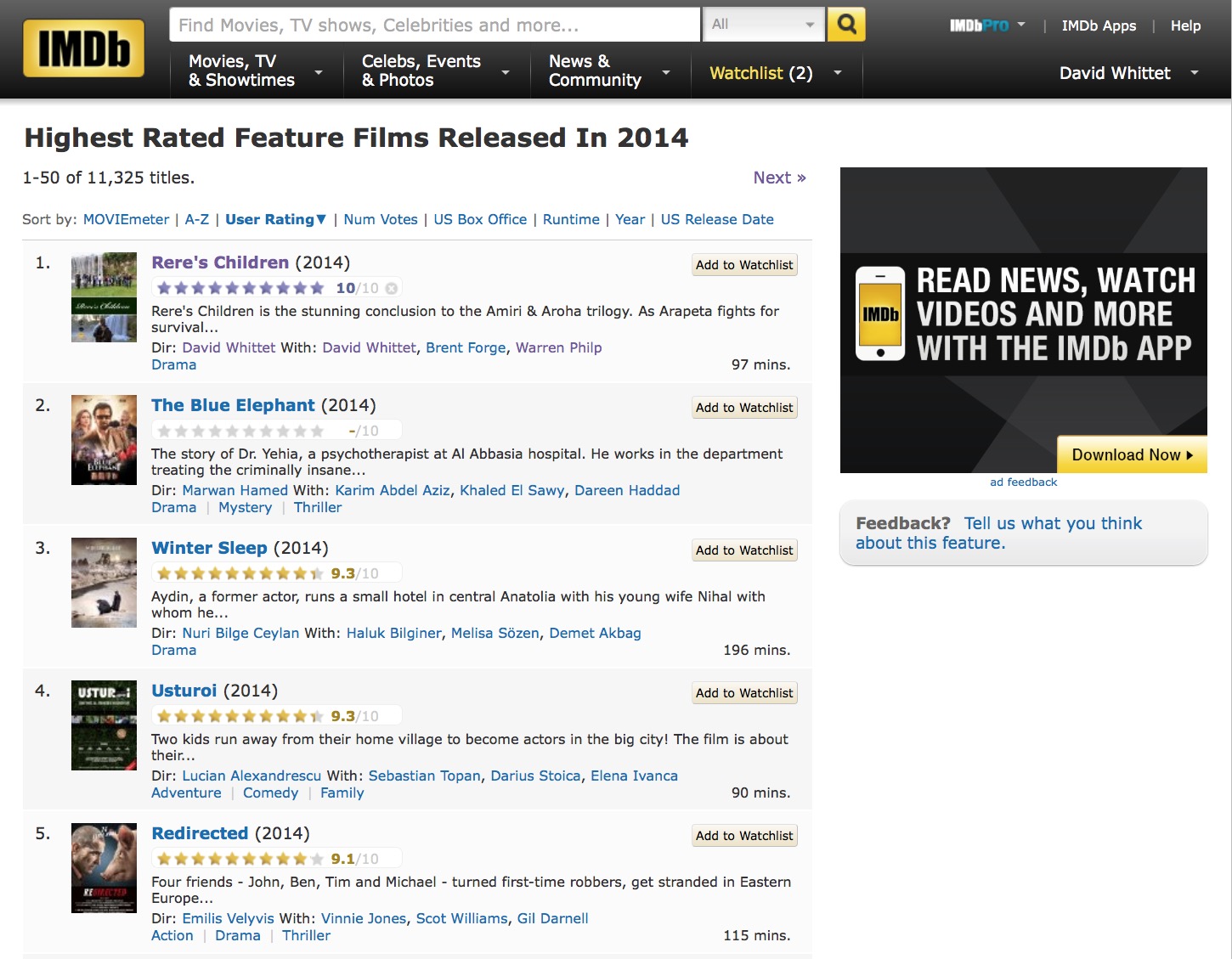This screenshot has height=959, width=1232.
Task: Open Warren Philp's page
Action: click(x=559, y=347)
